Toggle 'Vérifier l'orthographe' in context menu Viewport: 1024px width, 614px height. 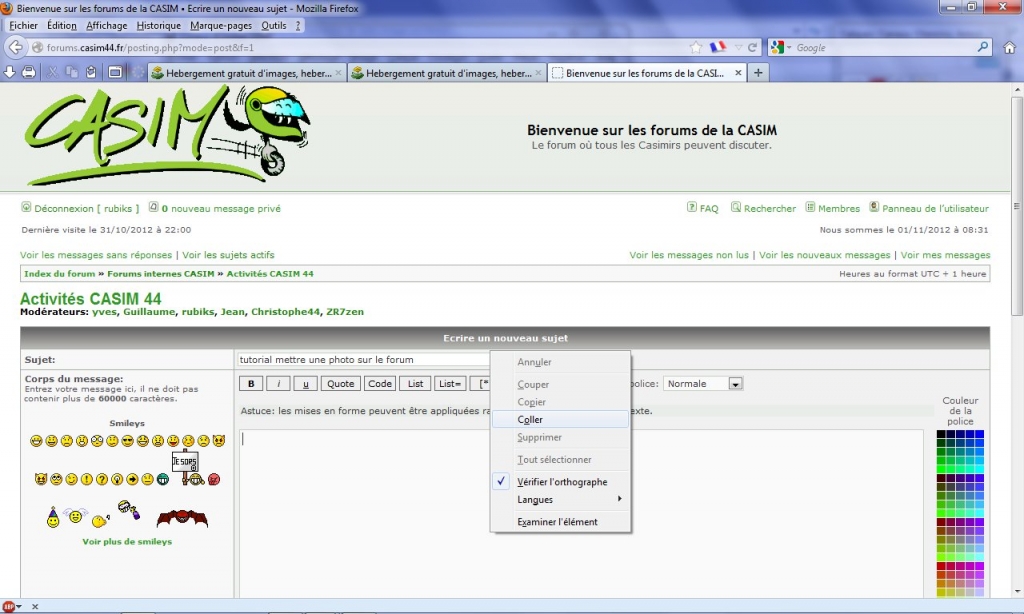pos(561,482)
